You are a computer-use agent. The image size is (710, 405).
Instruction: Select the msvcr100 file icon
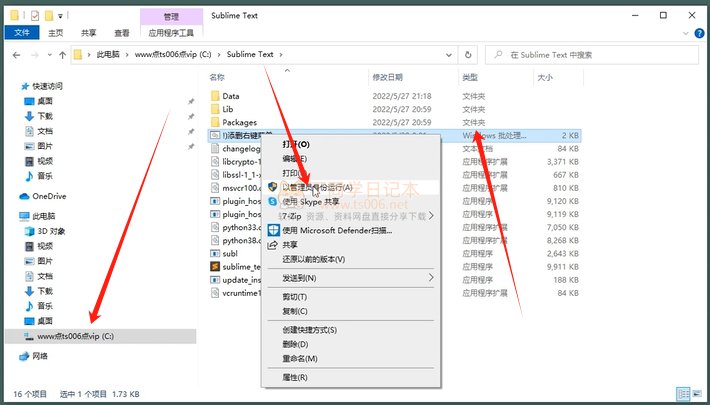pyautogui.click(x=215, y=188)
